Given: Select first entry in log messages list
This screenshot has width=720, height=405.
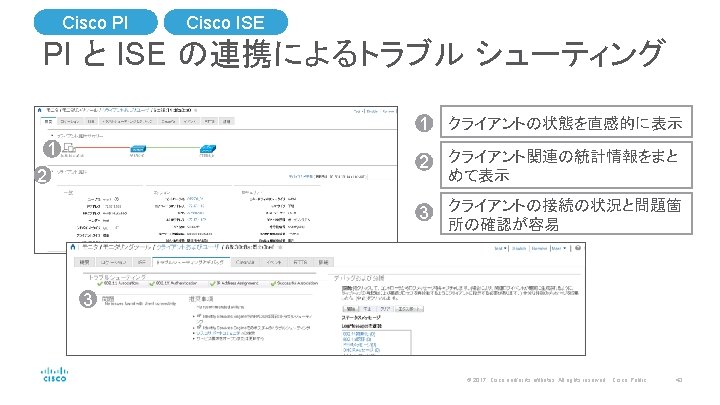Looking at the screenshot, I should 359,334.
